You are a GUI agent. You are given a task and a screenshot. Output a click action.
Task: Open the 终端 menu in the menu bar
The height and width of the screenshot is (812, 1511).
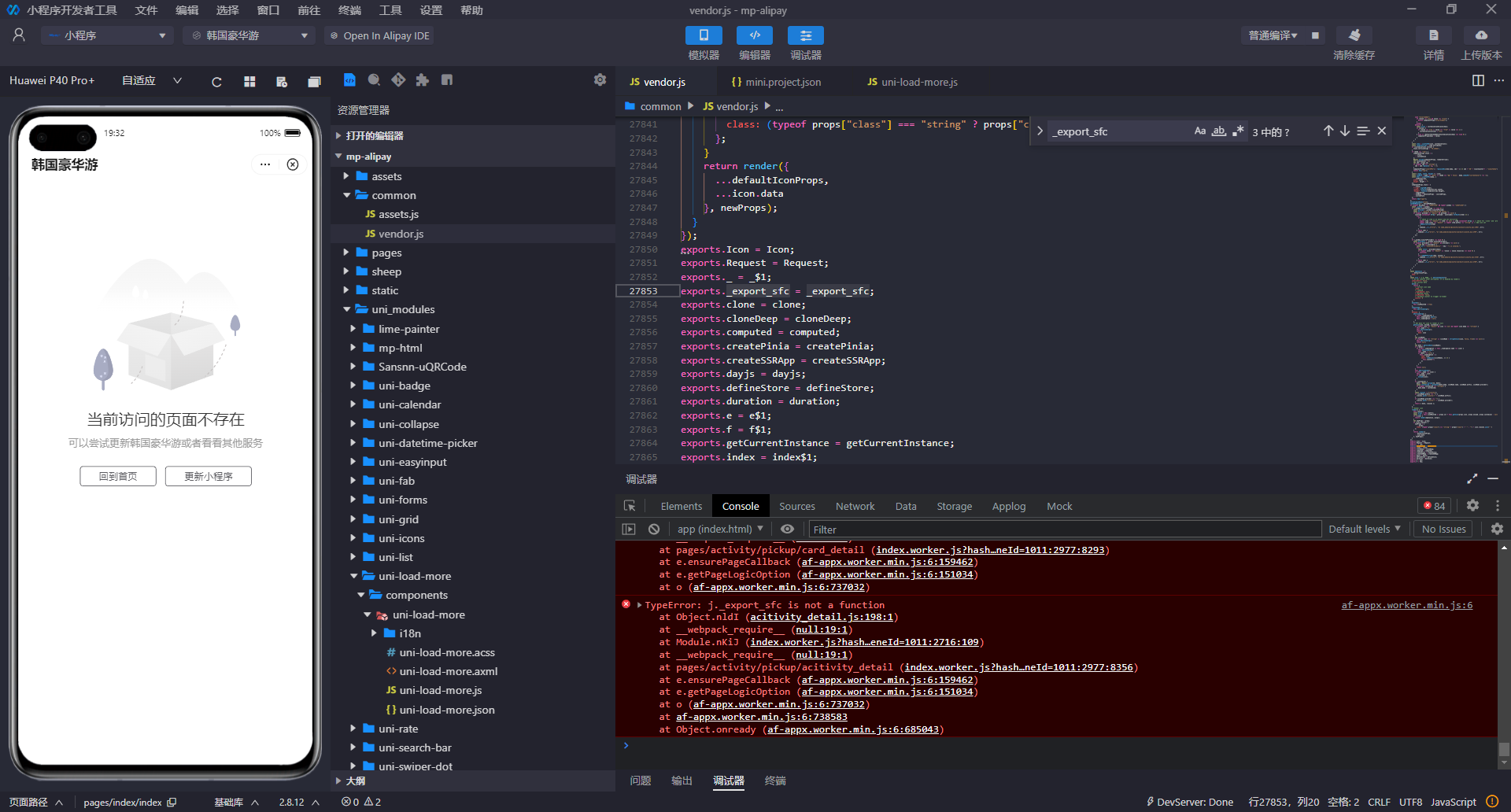(349, 10)
